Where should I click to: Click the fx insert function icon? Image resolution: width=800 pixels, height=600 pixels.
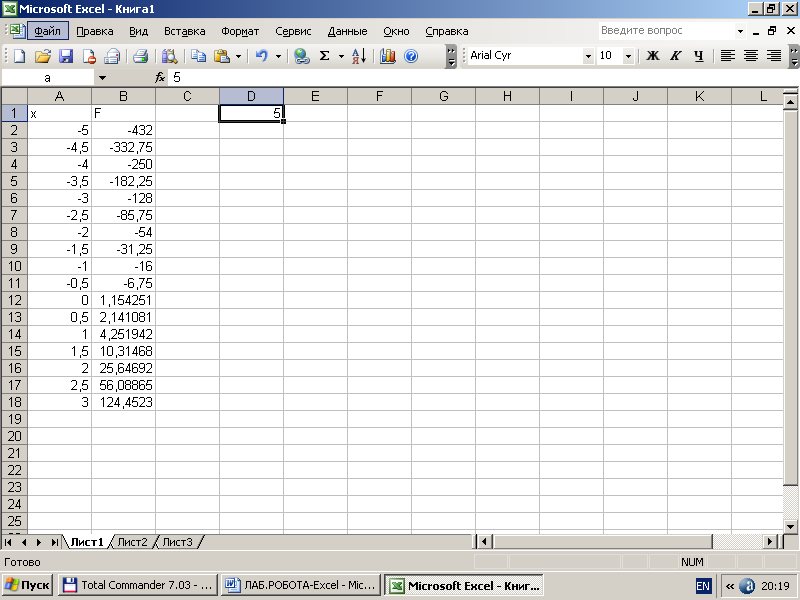(x=160, y=78)
